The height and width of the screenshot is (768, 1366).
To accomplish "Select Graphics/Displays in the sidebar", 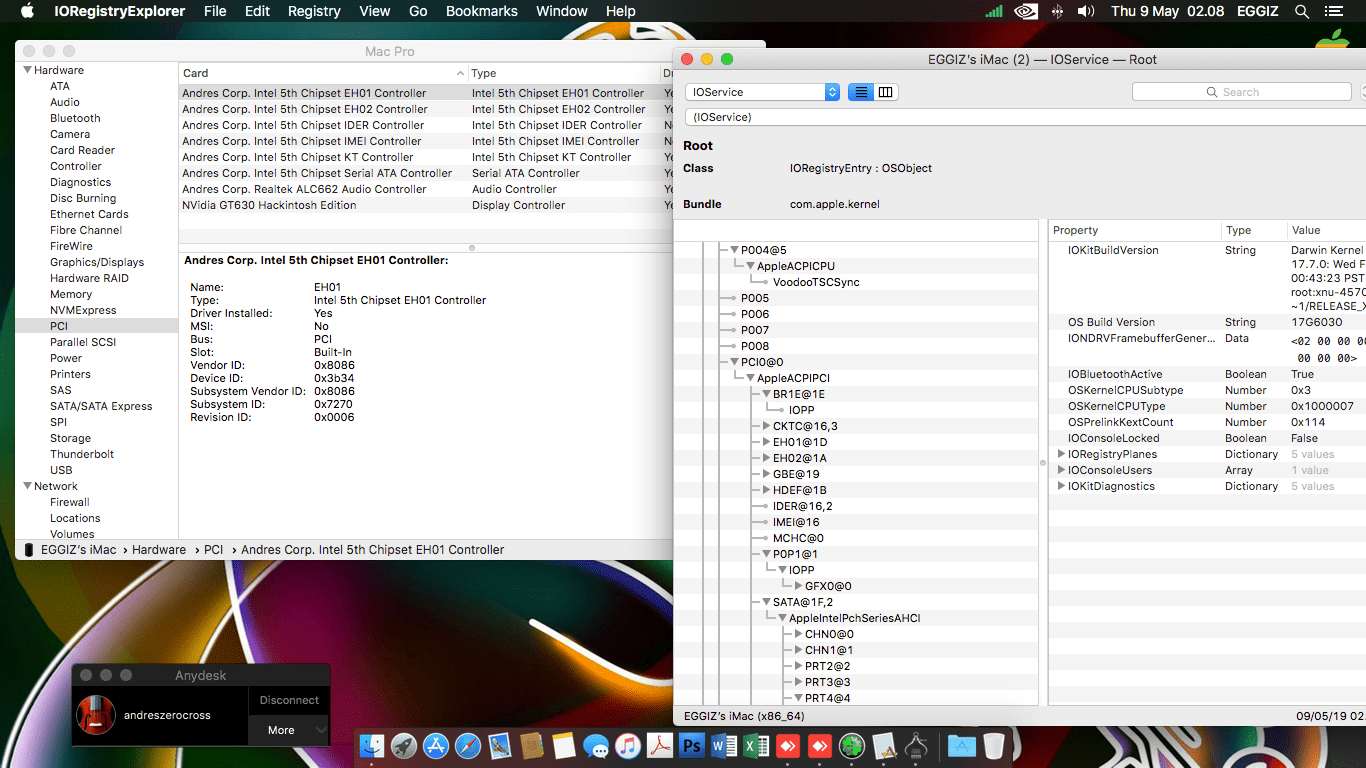I will coord(97,262).
